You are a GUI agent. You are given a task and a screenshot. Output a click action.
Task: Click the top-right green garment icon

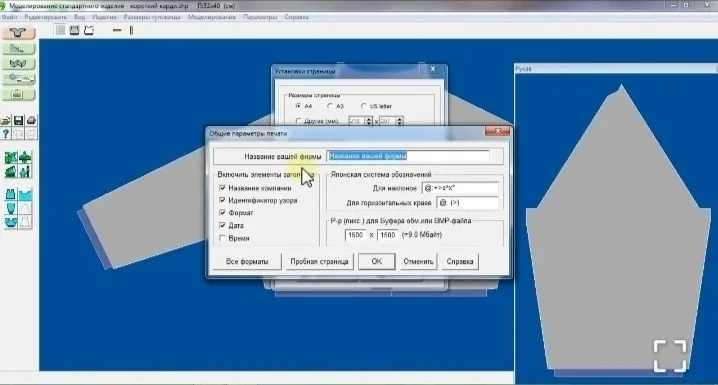tap(25, 158)
